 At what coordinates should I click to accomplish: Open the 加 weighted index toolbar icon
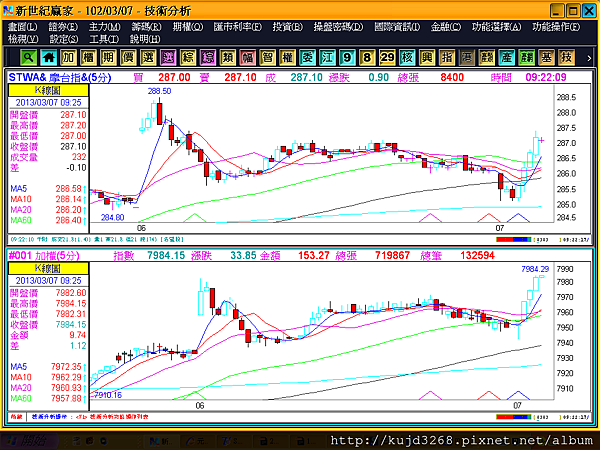point(68,58)
